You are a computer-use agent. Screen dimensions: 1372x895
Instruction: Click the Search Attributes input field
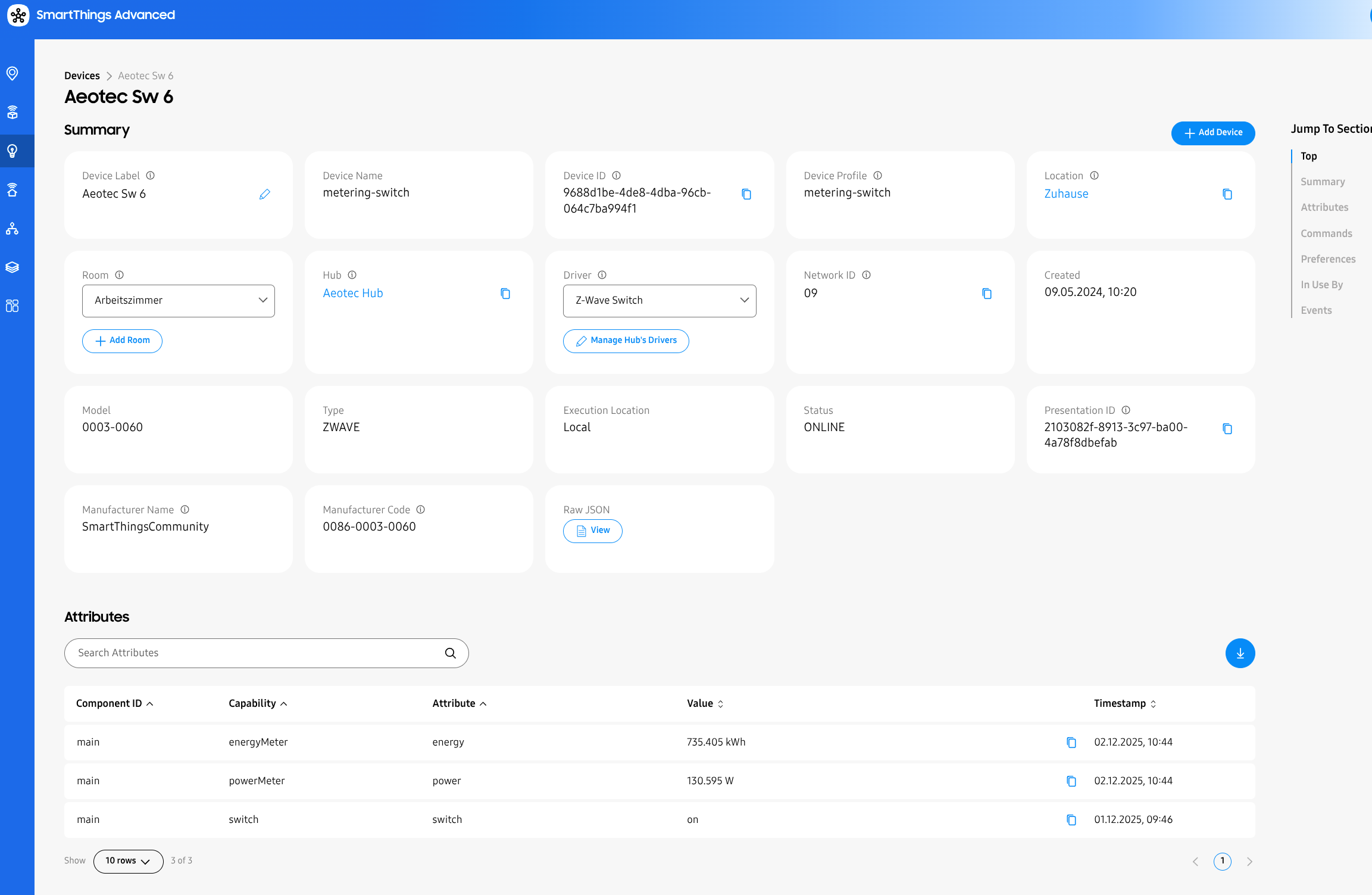pyautogui.click(x=256, y=653)
